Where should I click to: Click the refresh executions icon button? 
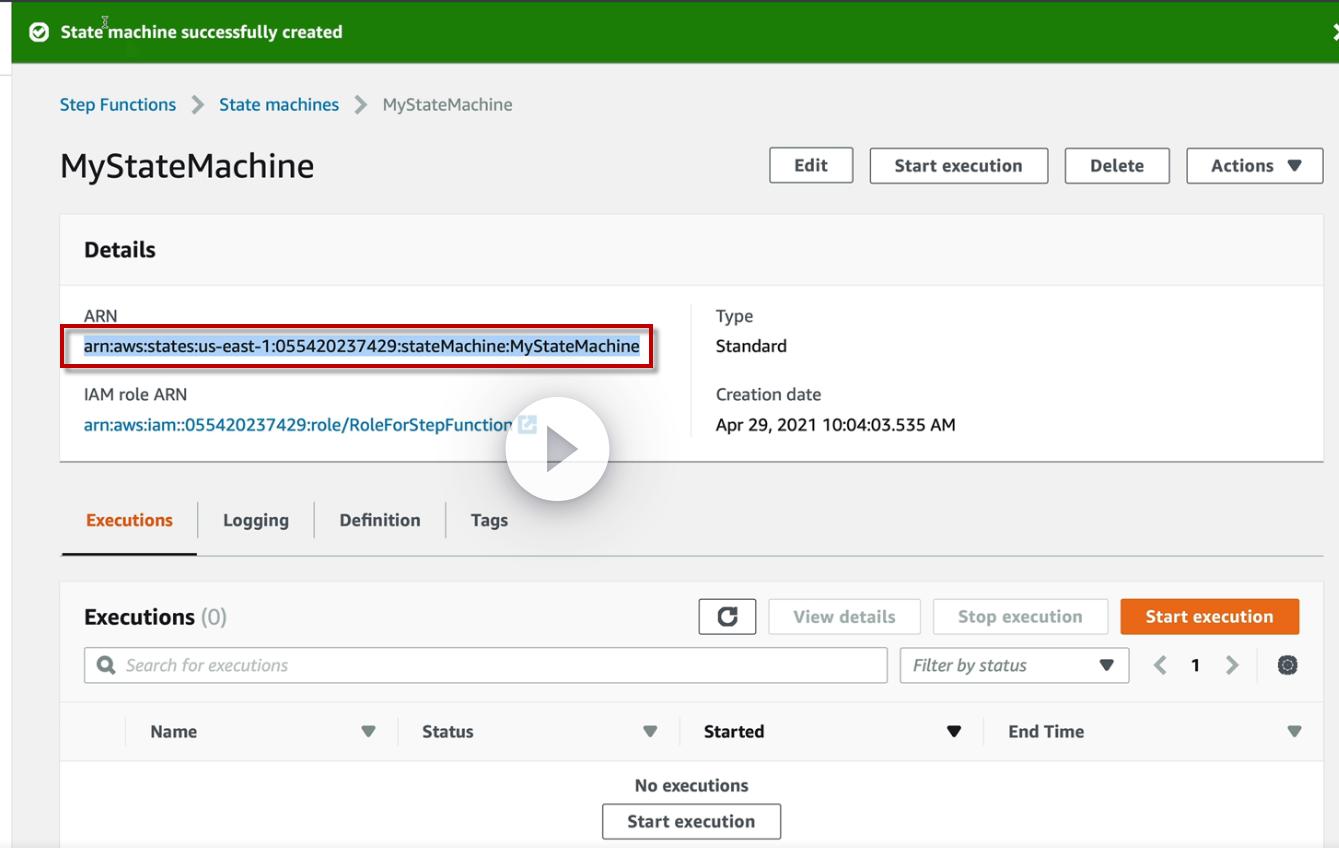(727, 617)
